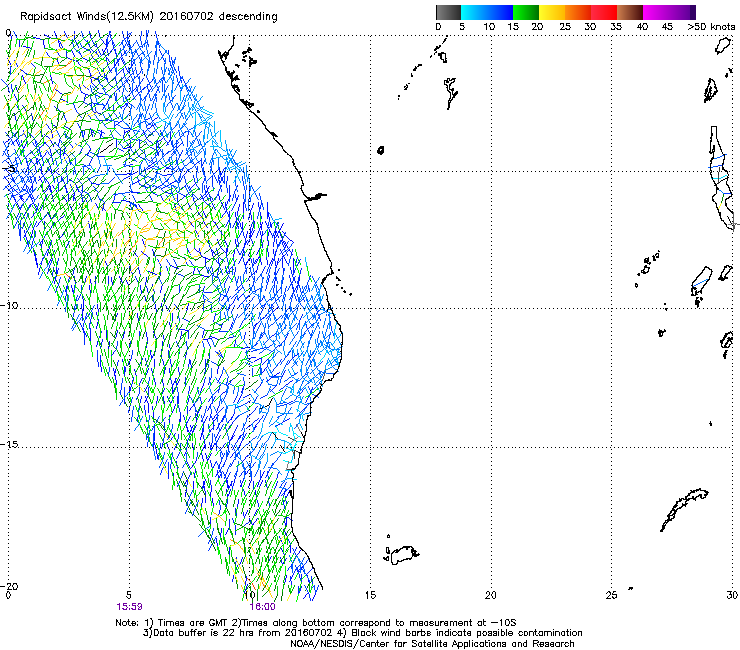
Task: Click the yellow 20-25 knots color swatch
Action: click(x=552, y=12)
